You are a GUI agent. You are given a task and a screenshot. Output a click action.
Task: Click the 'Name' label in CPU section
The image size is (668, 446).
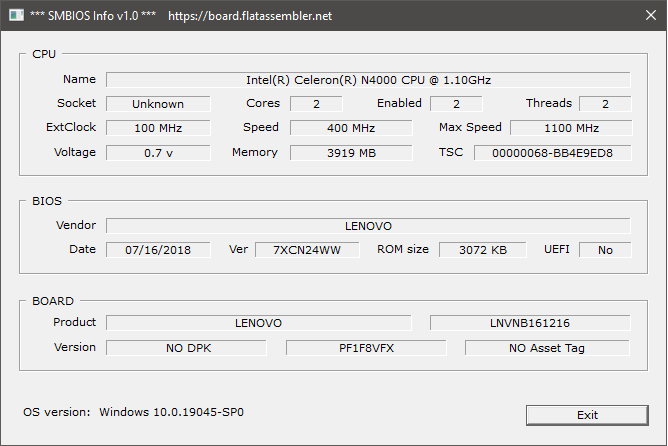(79, 79)
